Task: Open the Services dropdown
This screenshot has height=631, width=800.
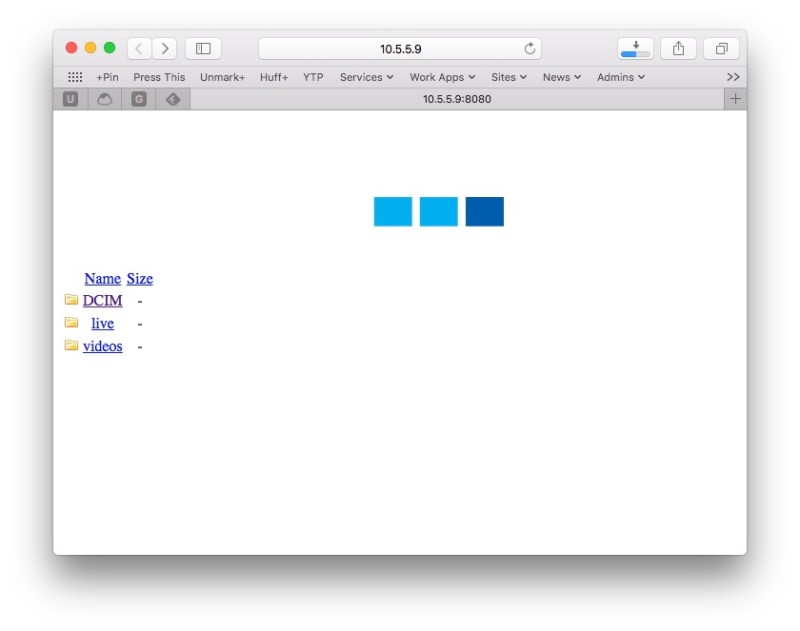Action: [x=366, y=76]
